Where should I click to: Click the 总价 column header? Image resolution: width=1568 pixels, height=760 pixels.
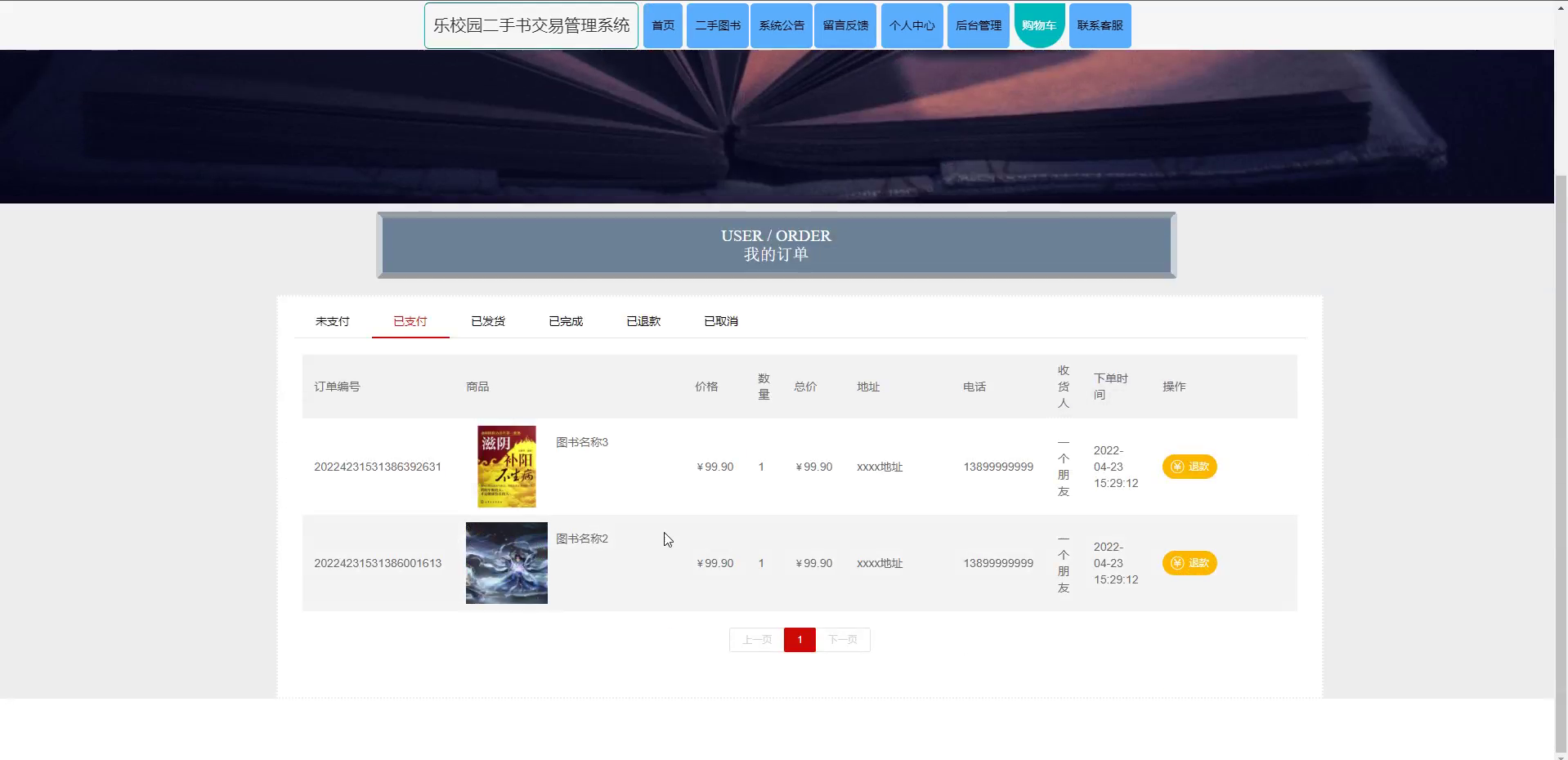tap(805, 387)
